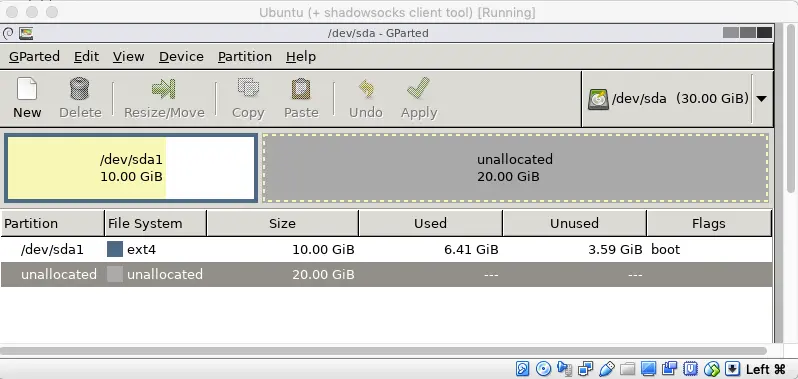Click the boot flag cell
Image resolution: width=798 pixels, height=379 pixels.
point(666,250)
